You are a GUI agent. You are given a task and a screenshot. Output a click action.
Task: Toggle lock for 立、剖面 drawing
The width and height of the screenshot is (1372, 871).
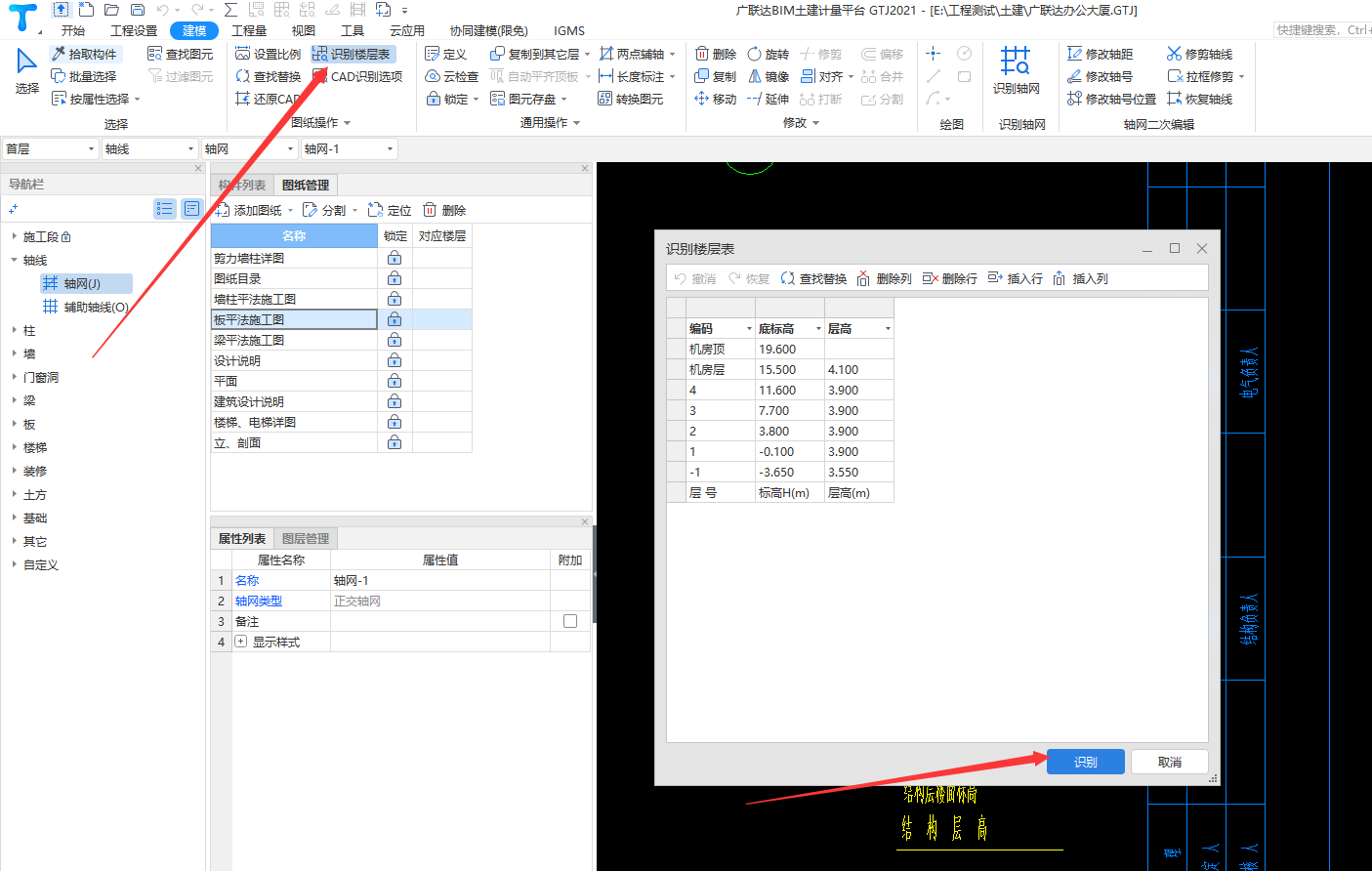pyautogui.click(x=395, y=442)
